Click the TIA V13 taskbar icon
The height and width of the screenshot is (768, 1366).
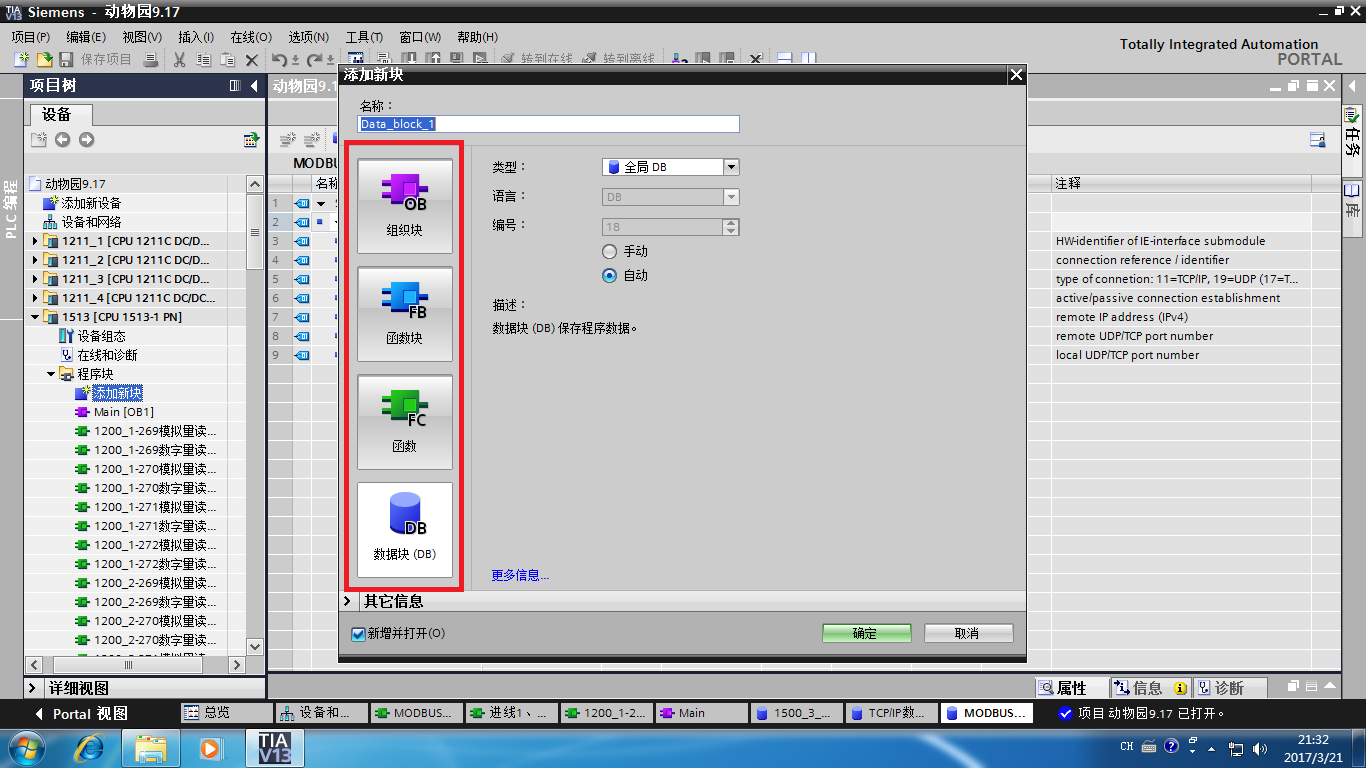coord(273,747)
